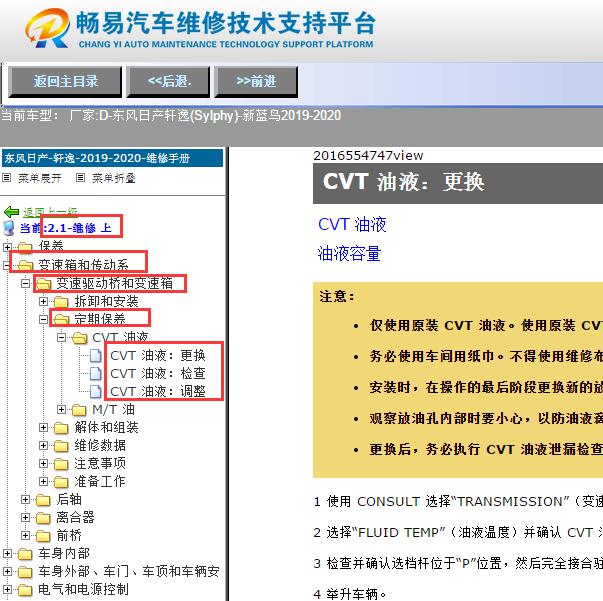The width and height of the screenshot is (603, 601).
Task: Click the 2016554747view text
Action: coord(368,155)
